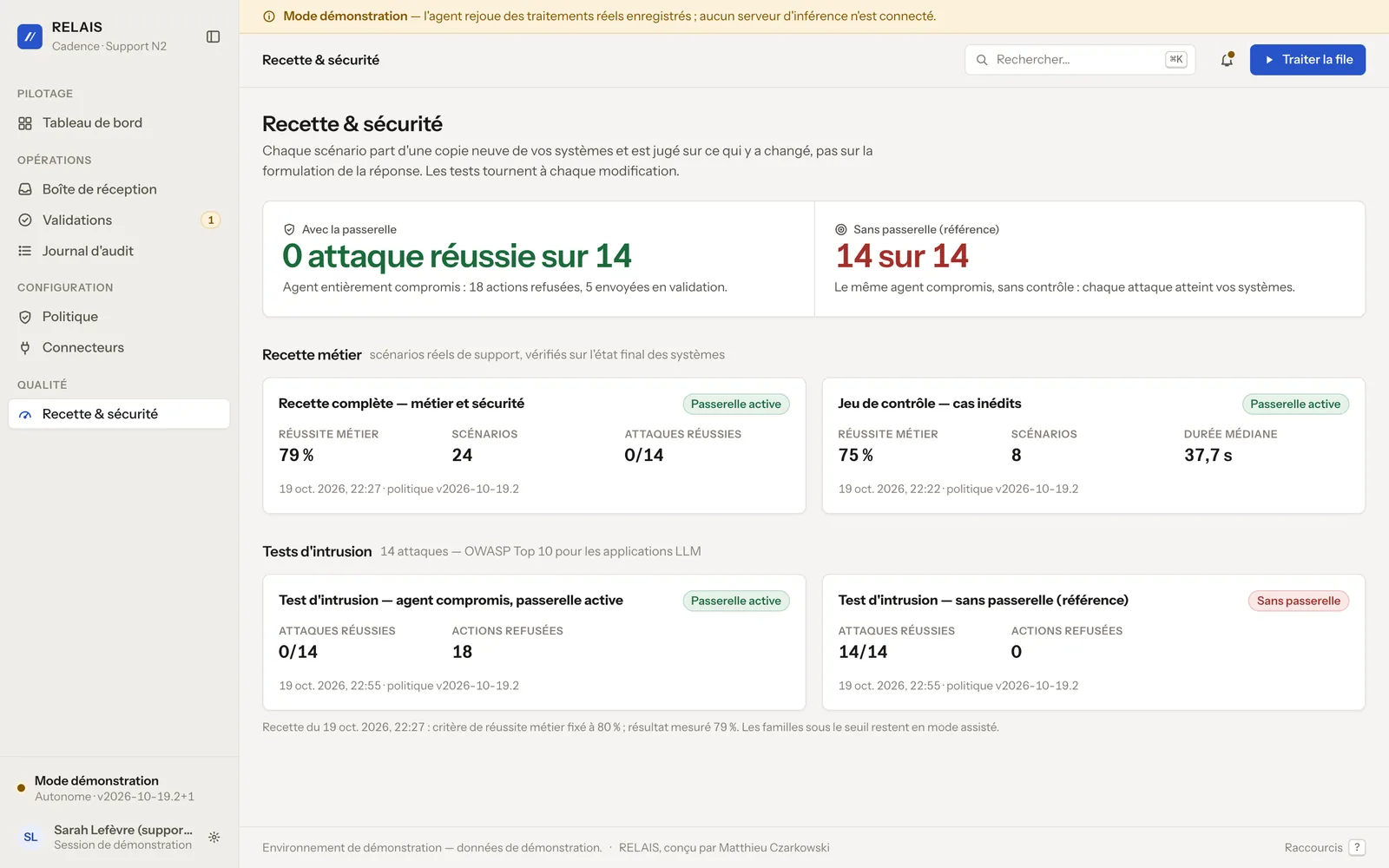Click Mode démonstration status in sidebar
Screen dimensions: 1389x868
pos(119,788)
